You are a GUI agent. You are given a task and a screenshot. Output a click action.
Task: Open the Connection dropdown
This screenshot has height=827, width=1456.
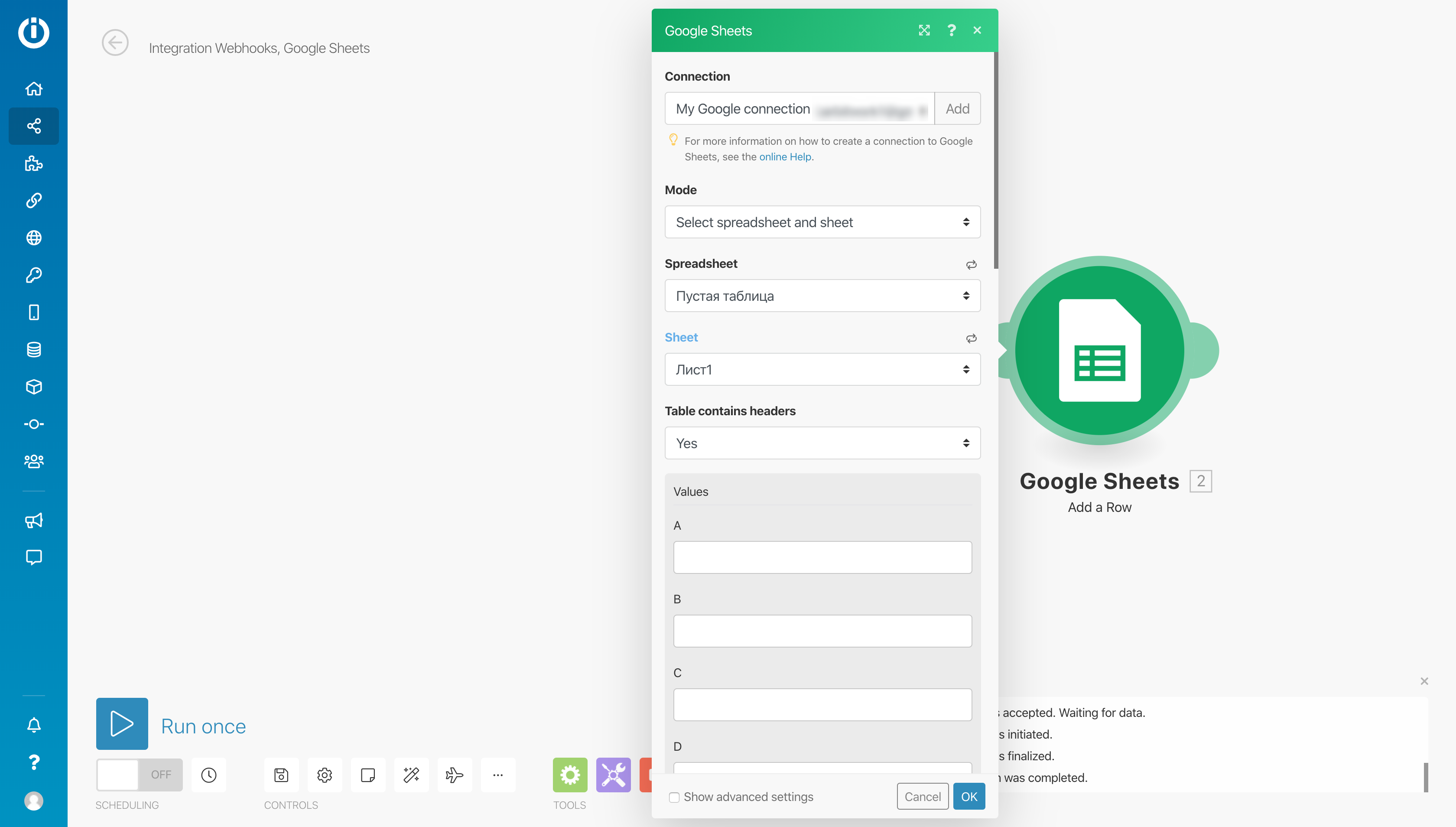point(799,108)
